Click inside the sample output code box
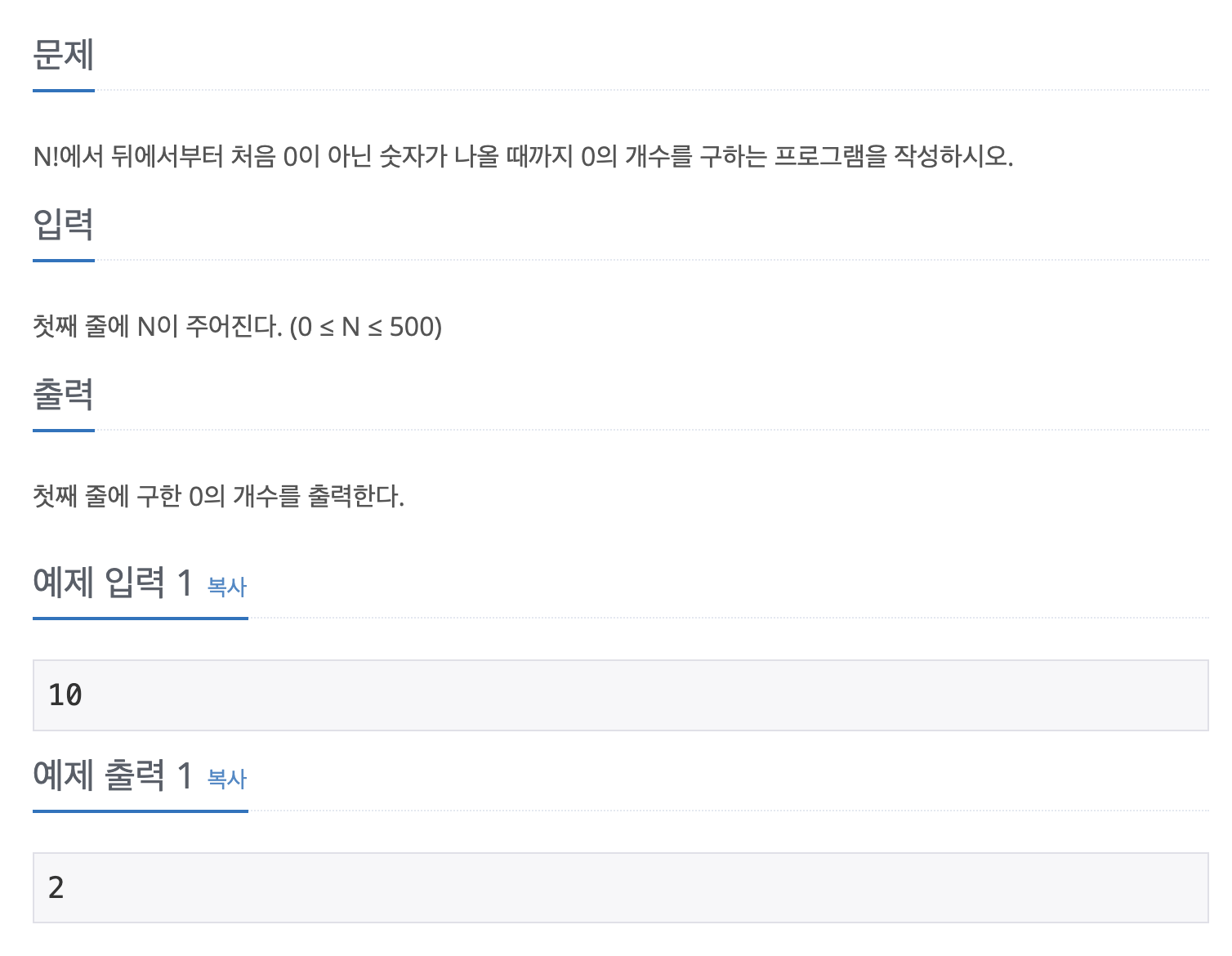Viewport: 1232px width, 956px height. pos(621,888)
